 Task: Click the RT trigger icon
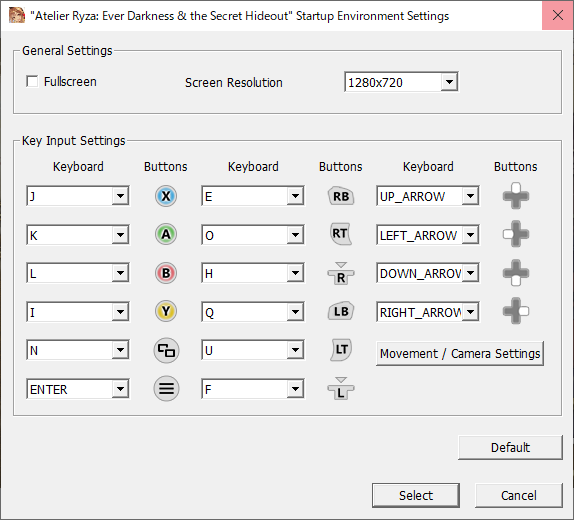pyautogui.click(x=340, y=234)
